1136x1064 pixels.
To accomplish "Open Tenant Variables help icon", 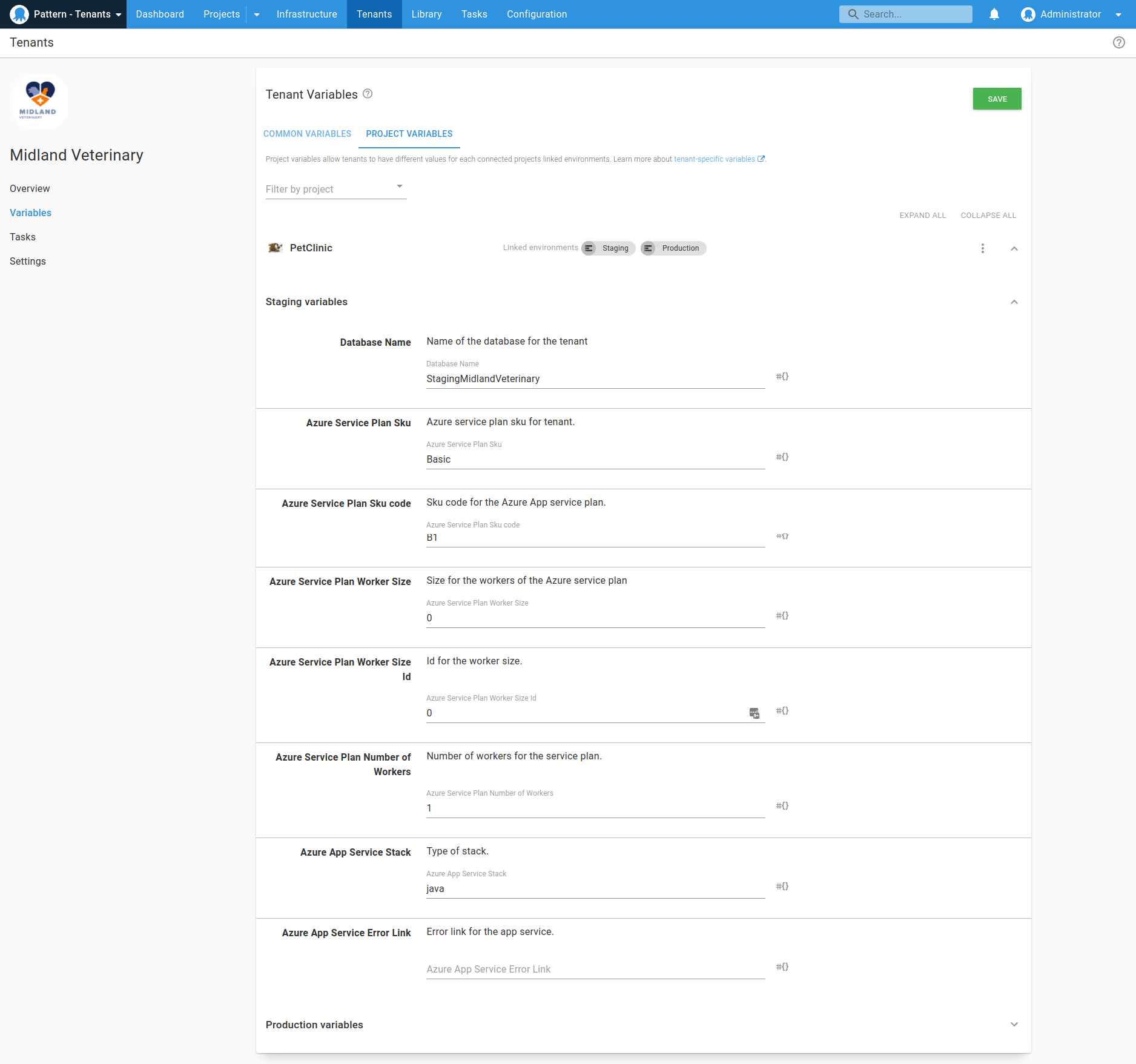I will [x=368, y=94].
